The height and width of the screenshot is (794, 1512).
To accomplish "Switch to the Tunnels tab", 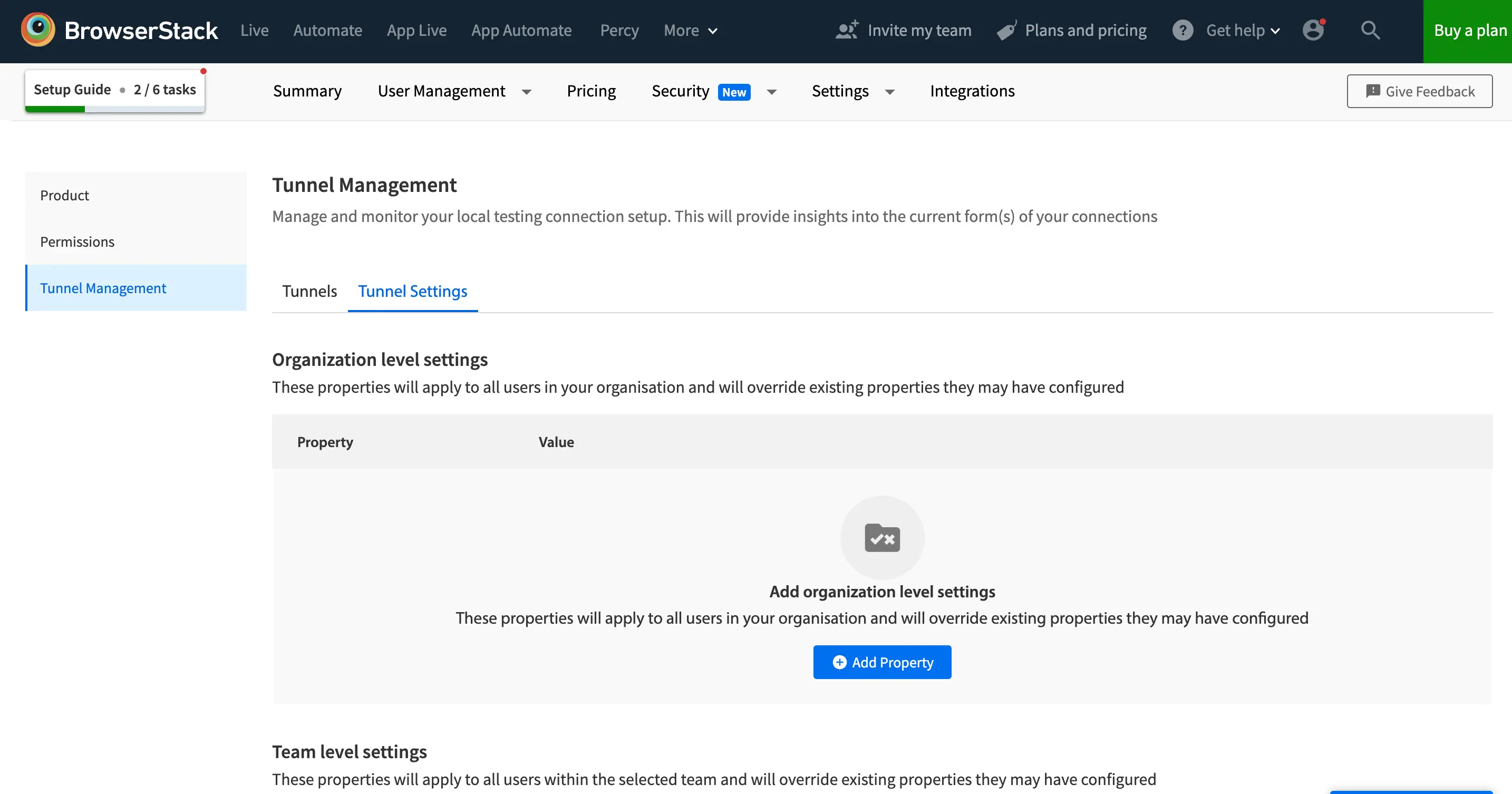I will click(309, 291).
